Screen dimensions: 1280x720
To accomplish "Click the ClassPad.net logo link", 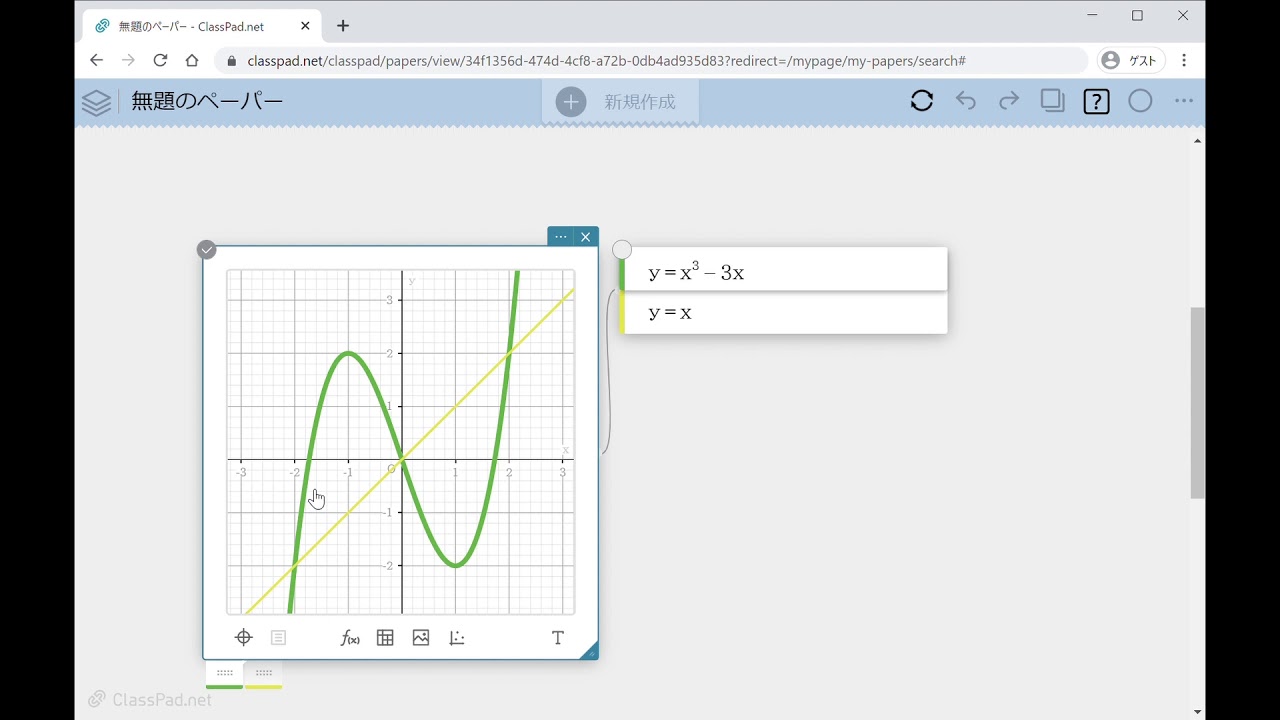I will point(150,700).
